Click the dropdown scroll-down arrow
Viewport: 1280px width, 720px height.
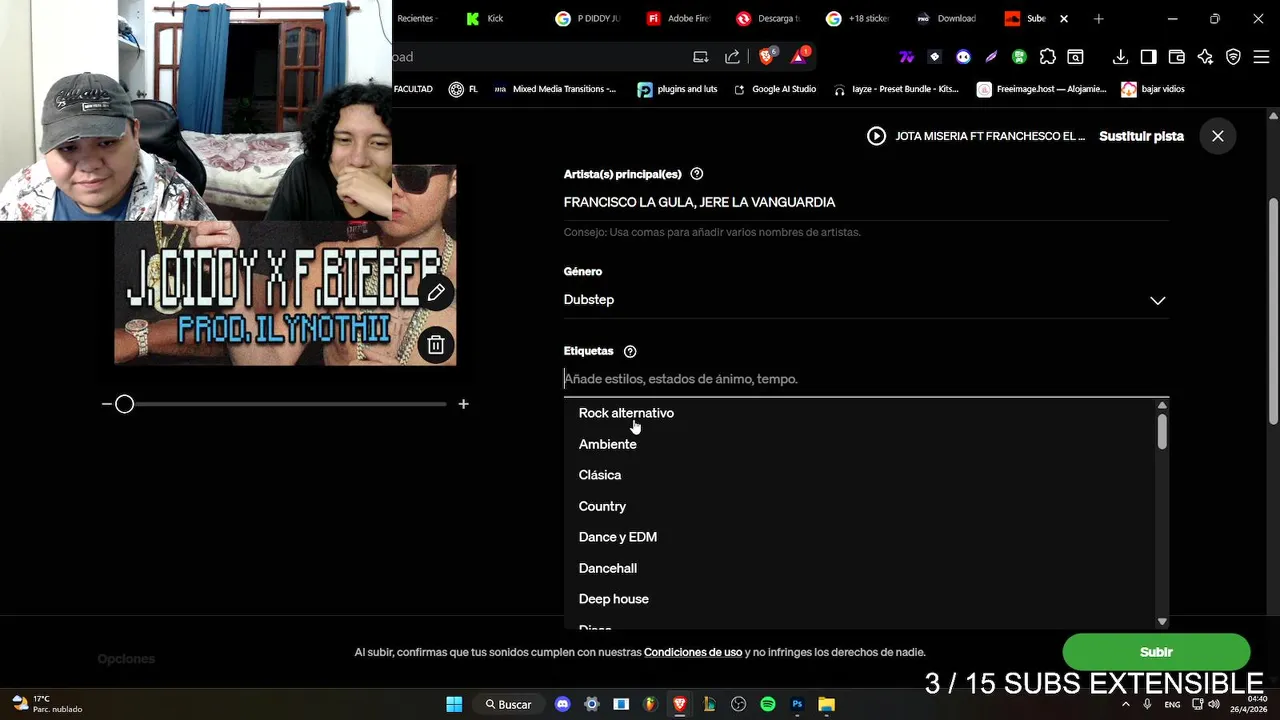click(x=1162, y=622)
